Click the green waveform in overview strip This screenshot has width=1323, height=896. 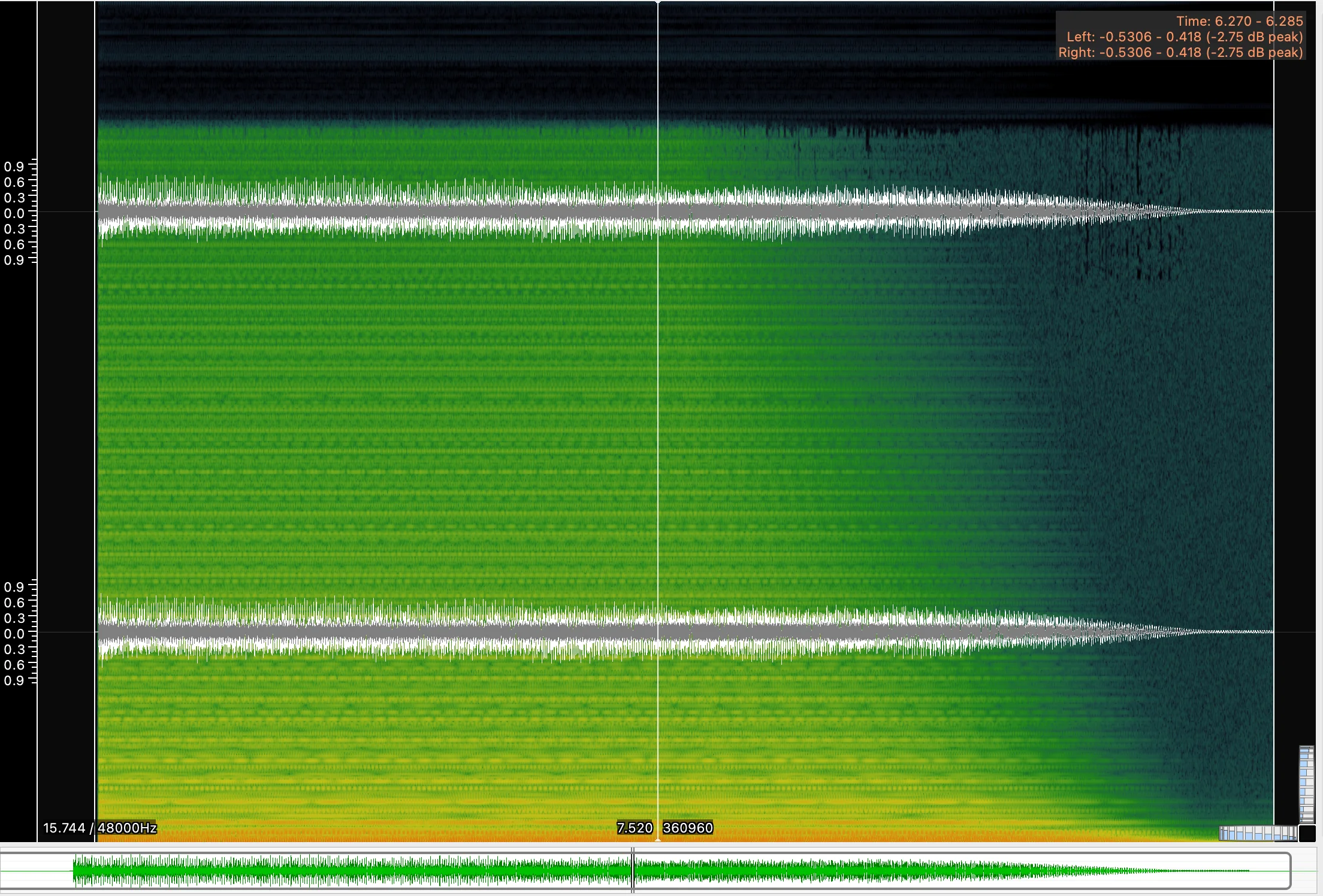click(x=360, y=870)
